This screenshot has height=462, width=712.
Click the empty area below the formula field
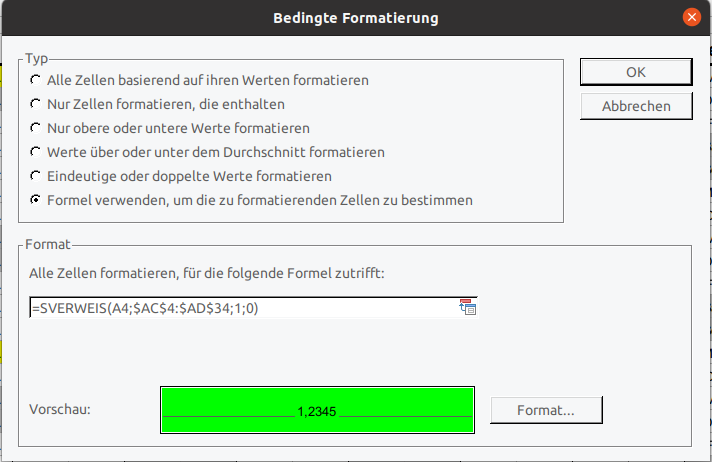250,350
